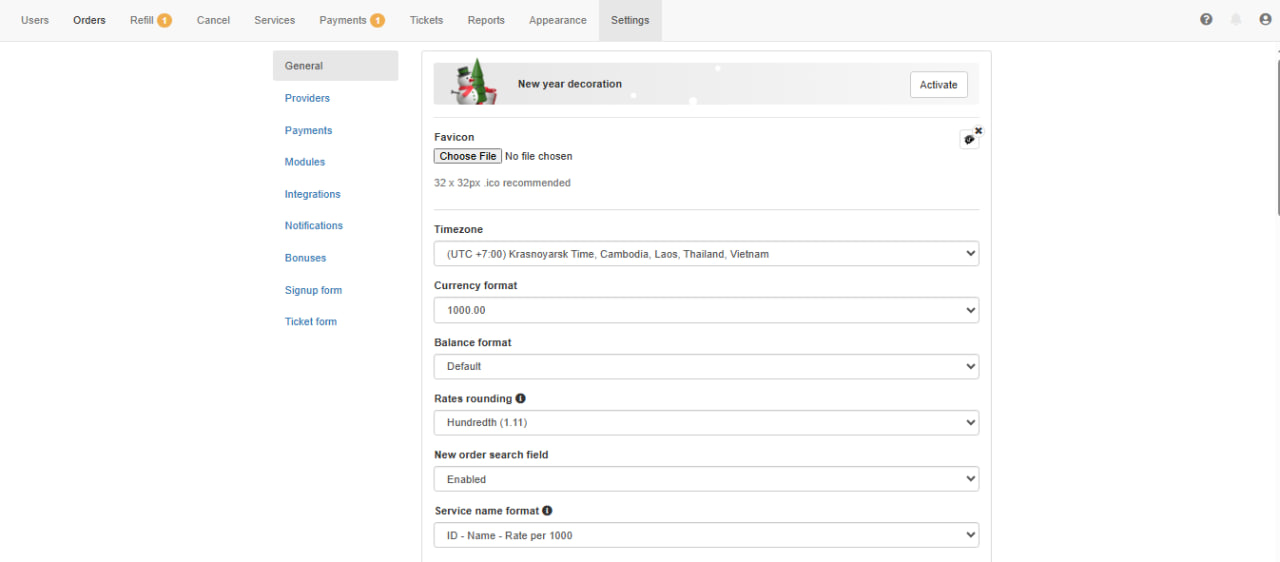Click Choose File for favicon upload
The height and width of the screenshot is (562, 1280).
point(468,156)
